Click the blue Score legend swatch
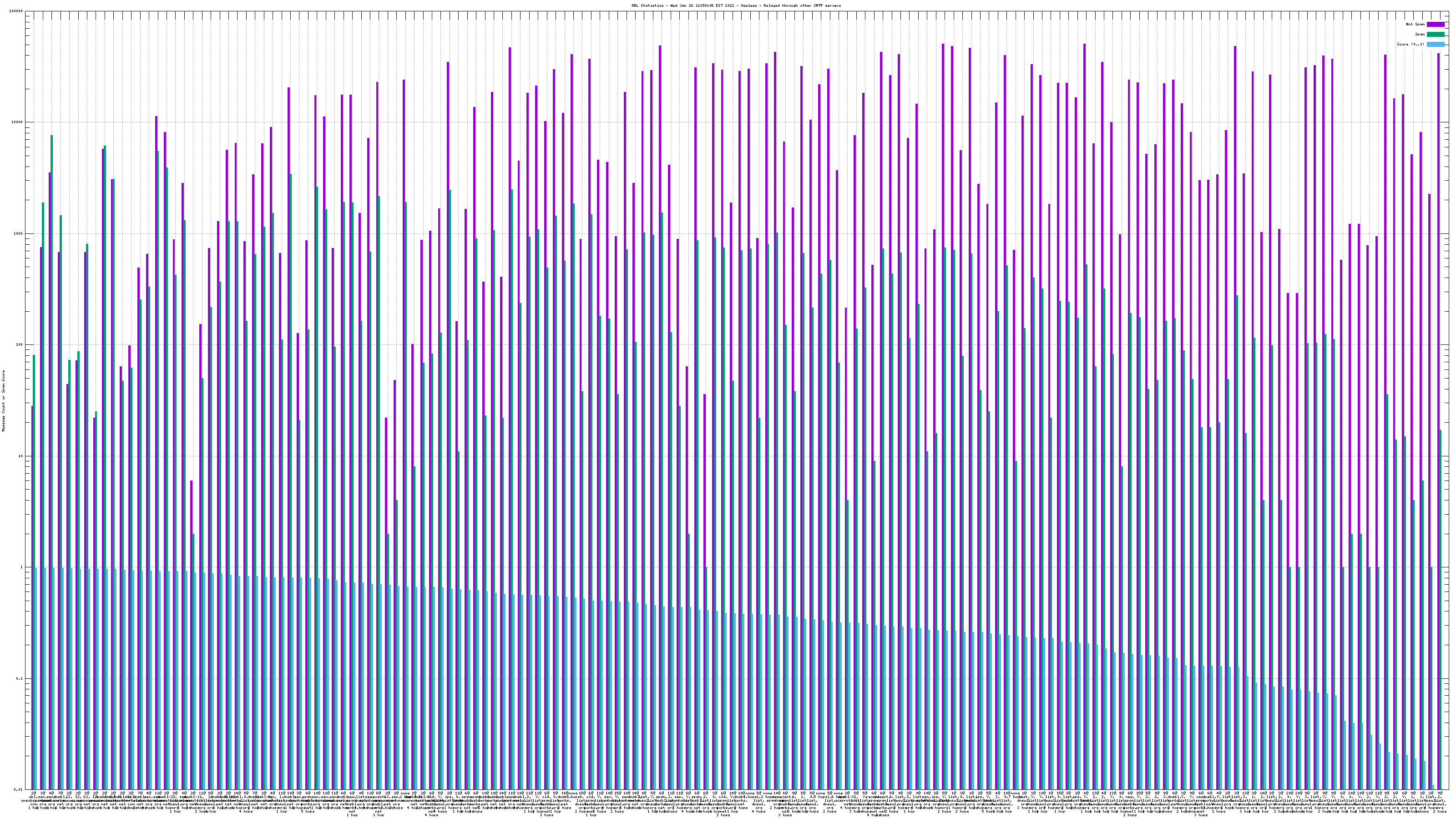 click(1436, 44)
